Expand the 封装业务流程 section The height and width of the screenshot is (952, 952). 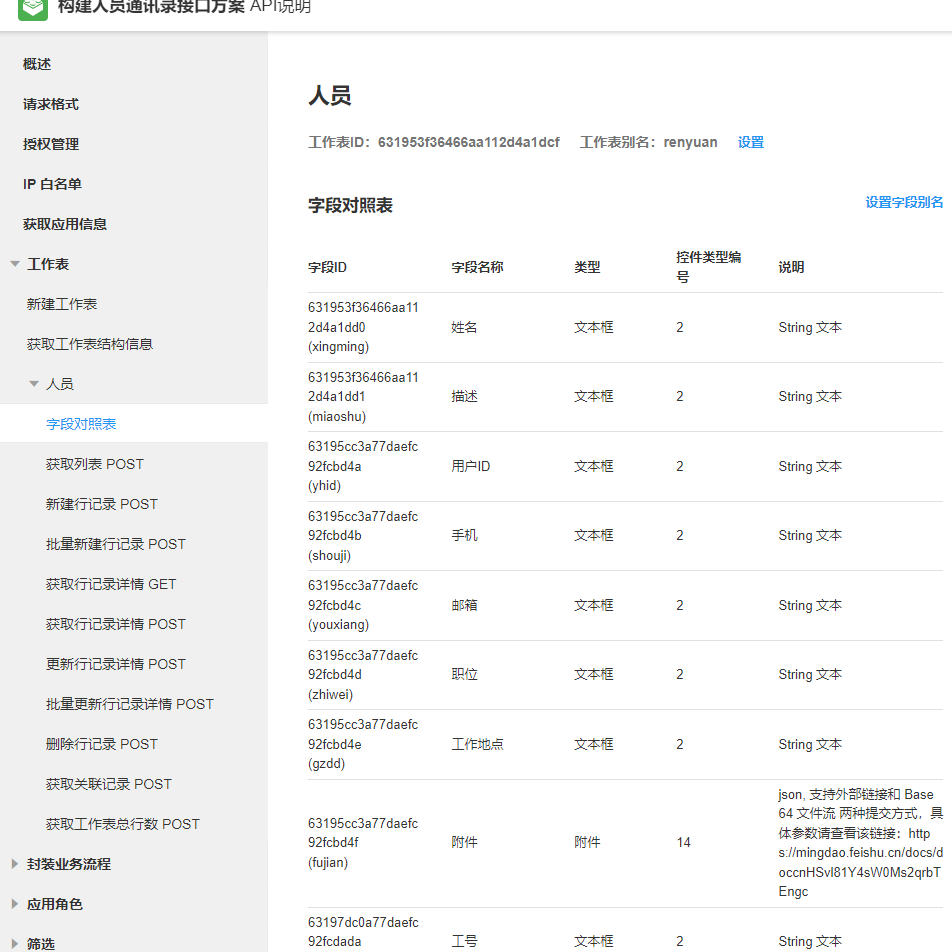pyautogui.click(x=14, y=864)
